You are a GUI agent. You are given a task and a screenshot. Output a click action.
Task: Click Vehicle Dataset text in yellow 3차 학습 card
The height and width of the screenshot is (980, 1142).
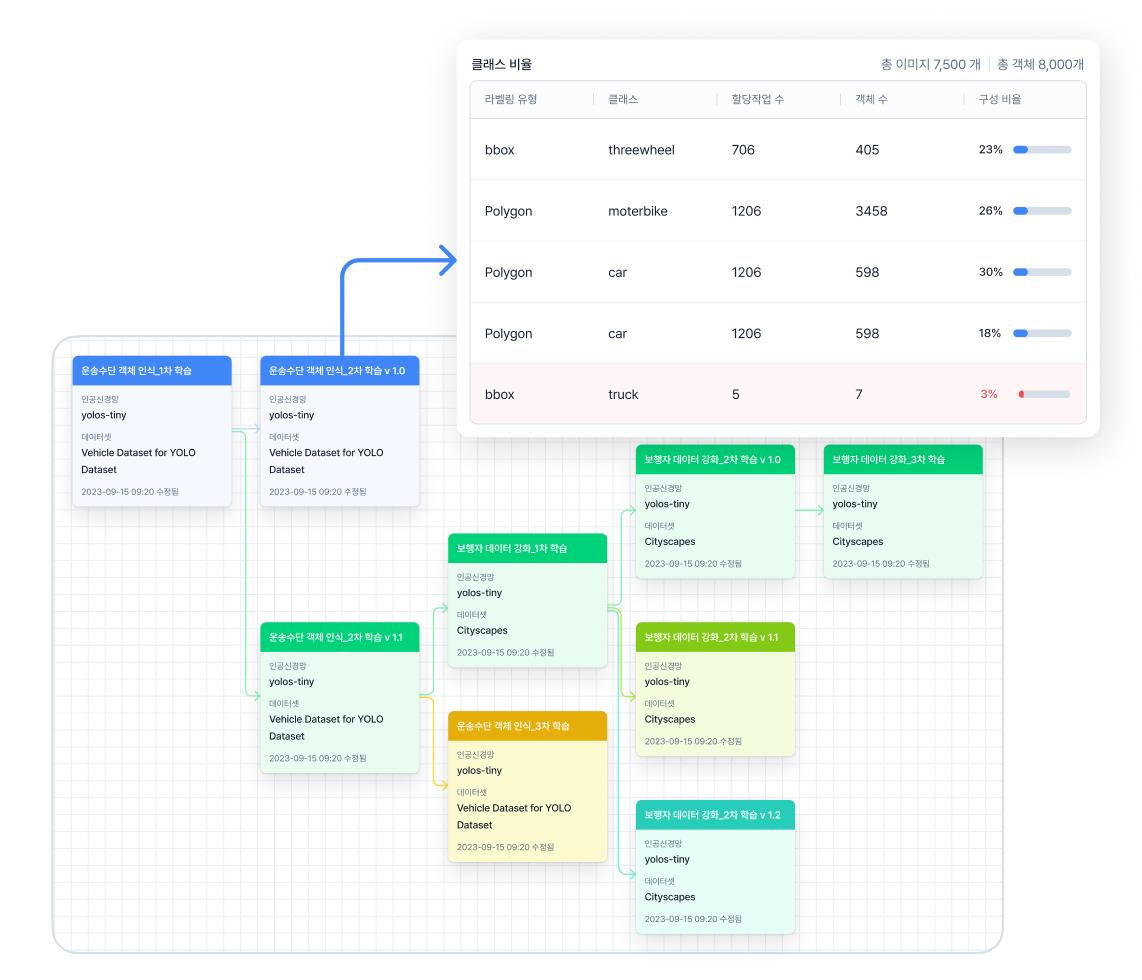point(514,816)
